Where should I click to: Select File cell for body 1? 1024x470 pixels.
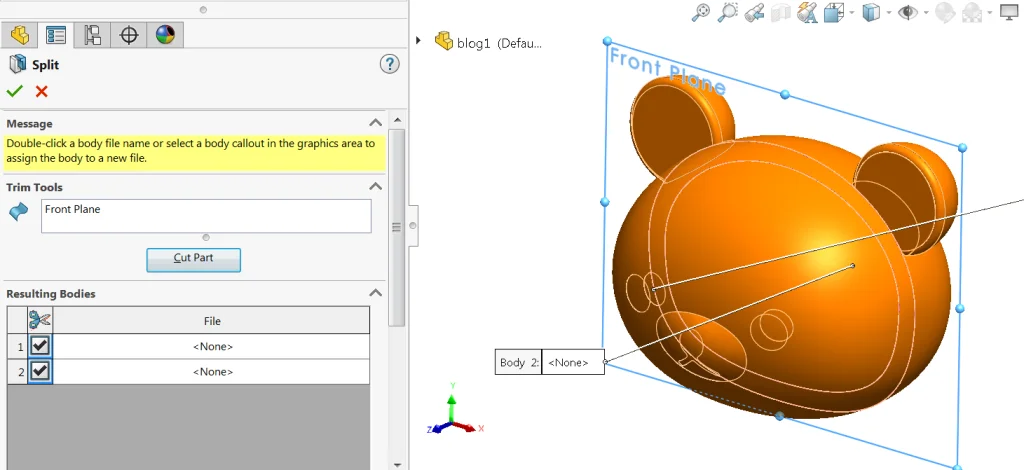click(212, 347)
